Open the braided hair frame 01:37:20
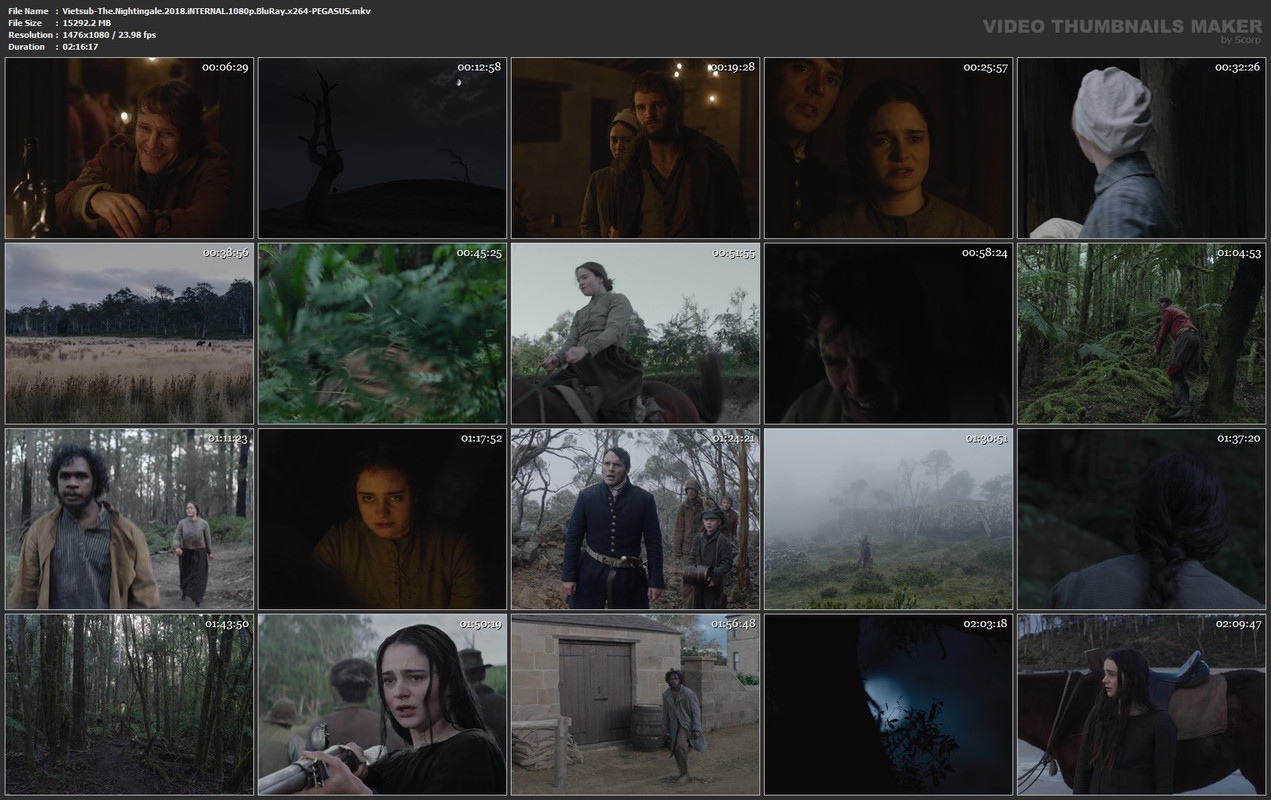The image size is (1271, 800). (x=1141, y=519)
